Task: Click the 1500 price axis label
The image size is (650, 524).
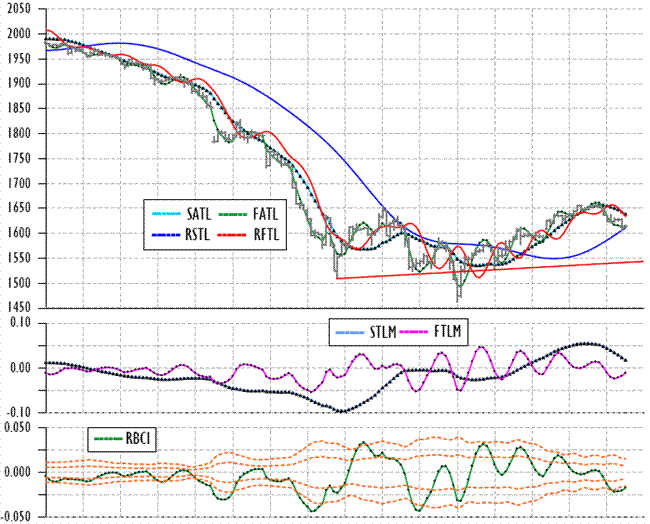Action: [19, 283]
